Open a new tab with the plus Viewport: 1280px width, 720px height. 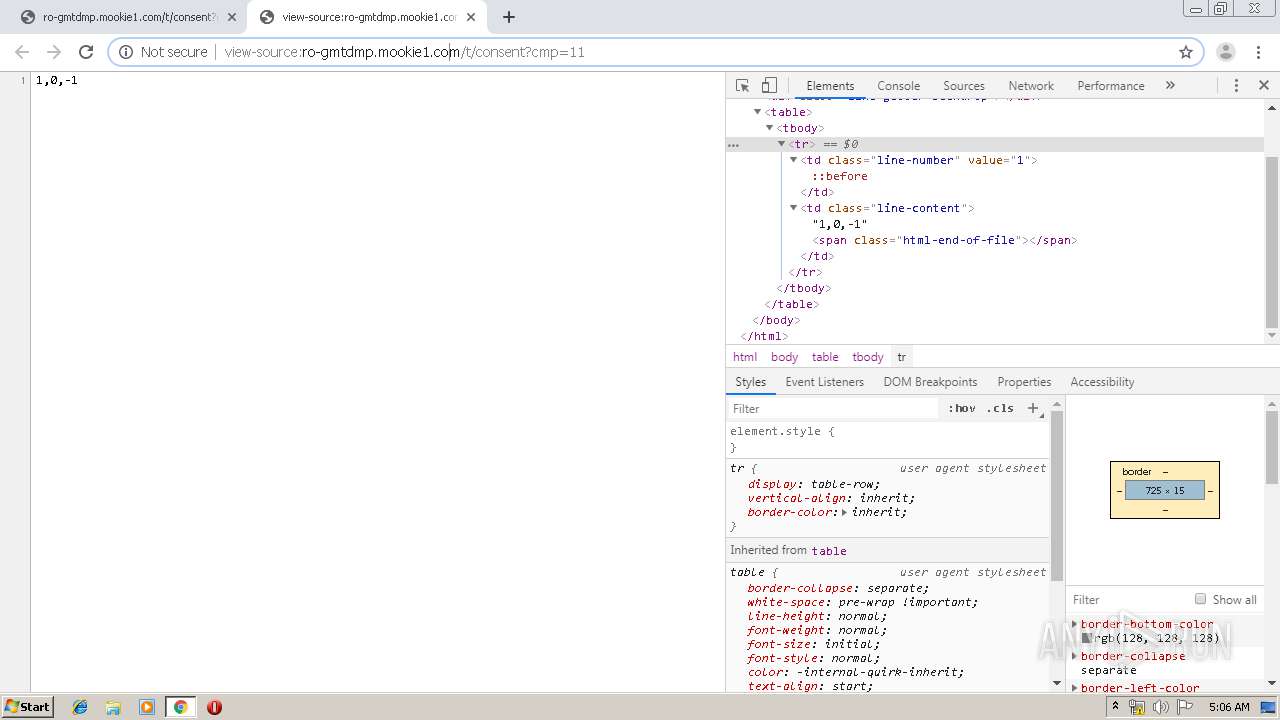click(509, 17)
